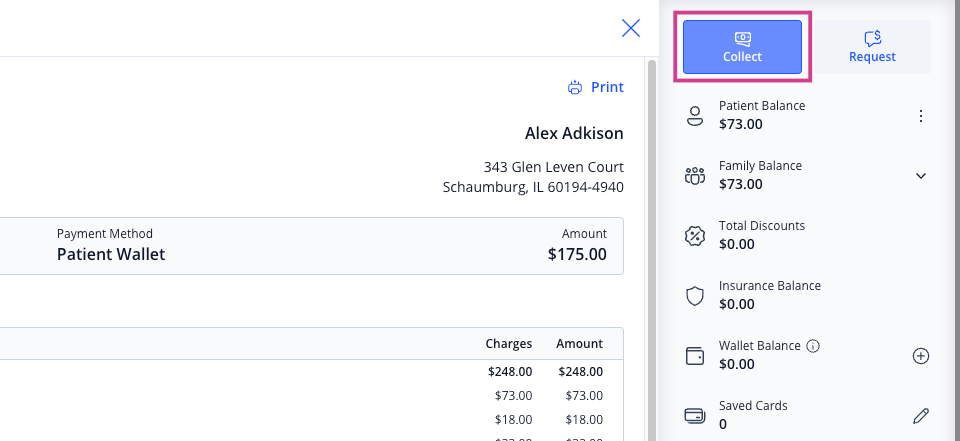Click the Total Discounts percent badge icon
Image resolution: width=960 pixels, height=441 pixels.
(x=694, y=236)
